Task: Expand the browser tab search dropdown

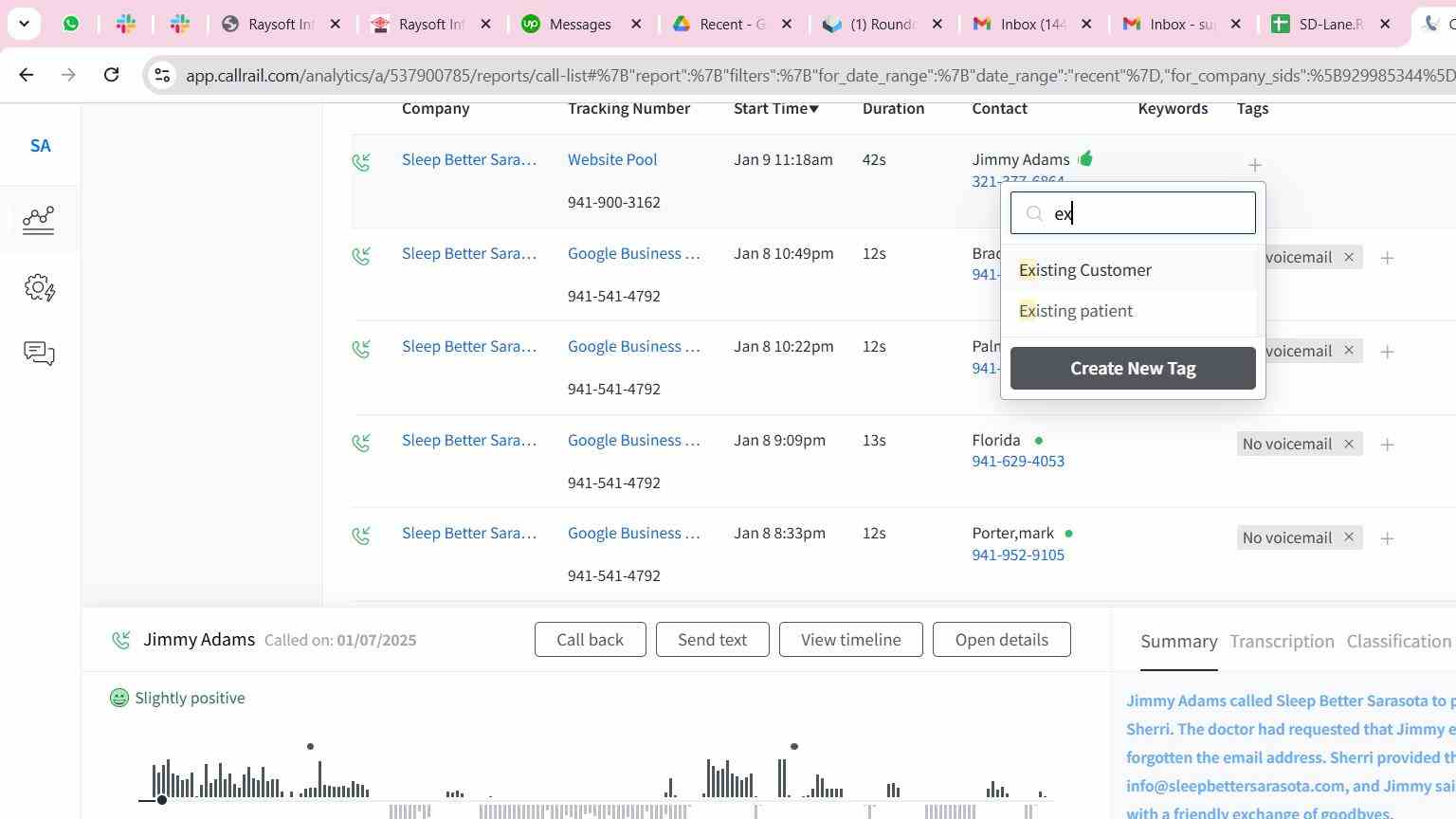Action: [x=24, y=24]
